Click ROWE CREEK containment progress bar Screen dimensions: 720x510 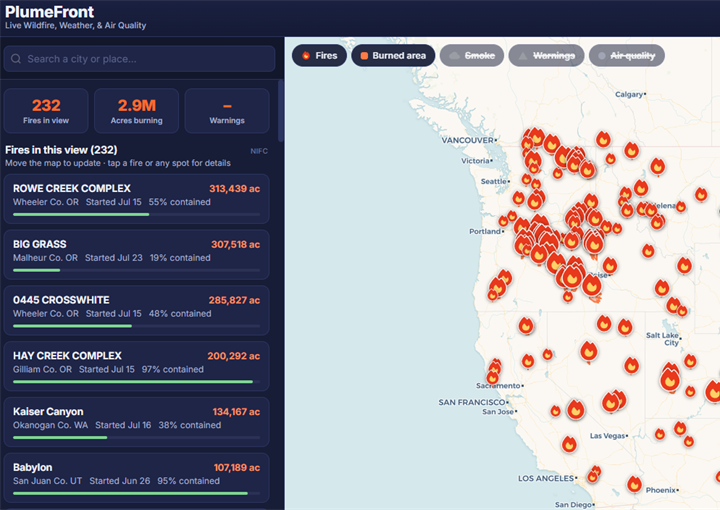point(136,214)
